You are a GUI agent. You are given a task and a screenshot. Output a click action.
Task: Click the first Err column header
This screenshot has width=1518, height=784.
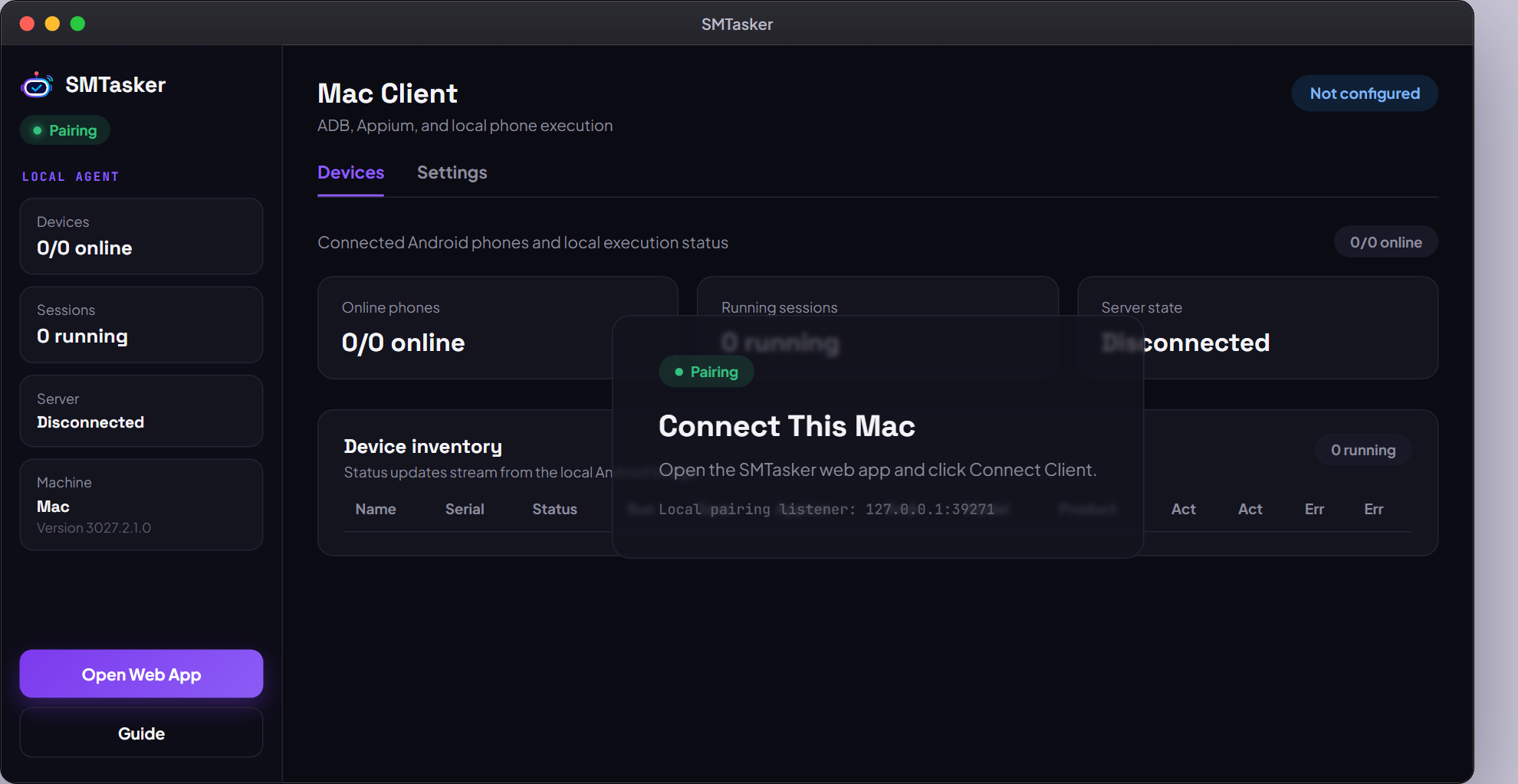coord(1314,509)
